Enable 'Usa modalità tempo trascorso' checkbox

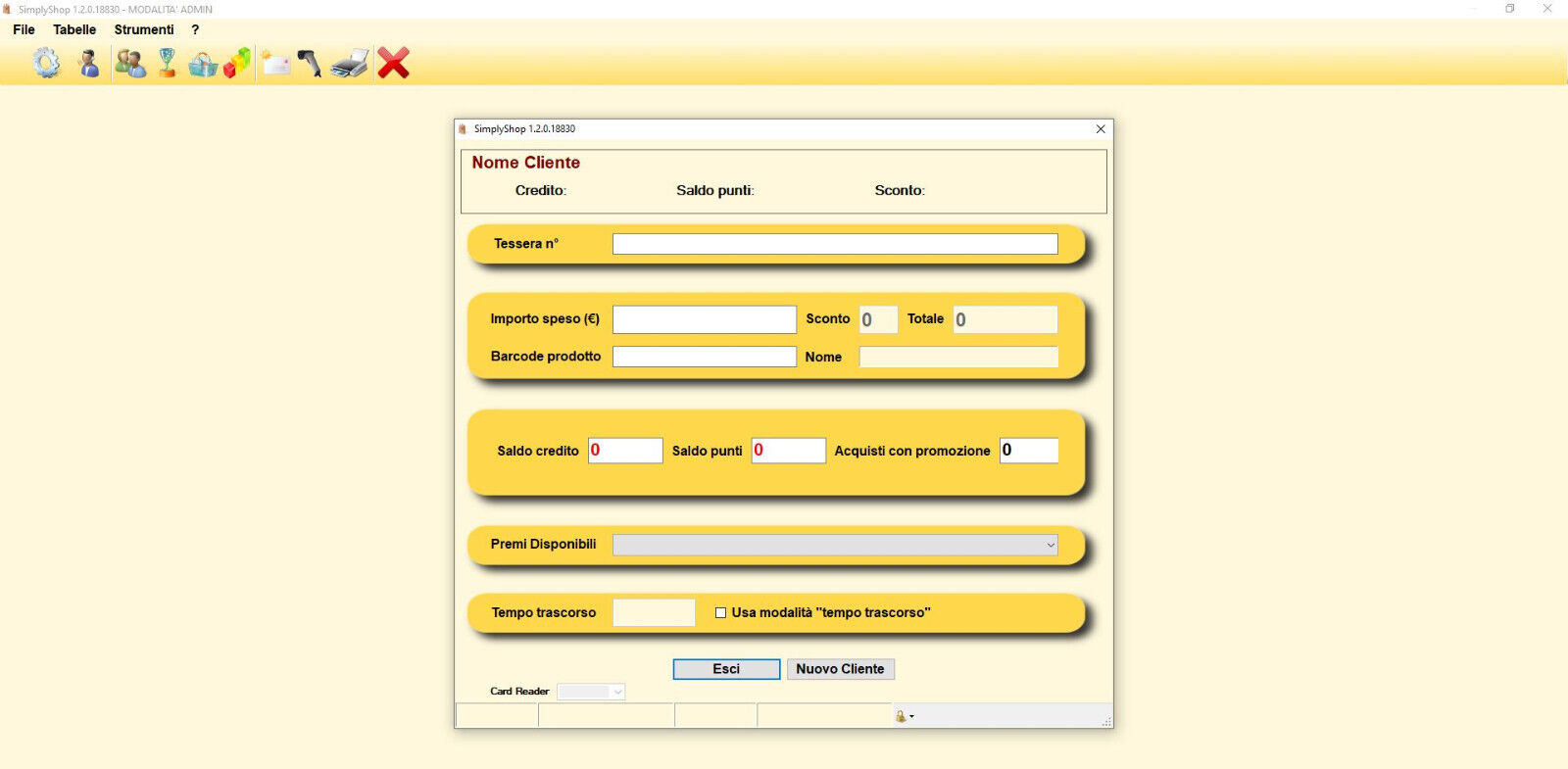click(720, 613)
